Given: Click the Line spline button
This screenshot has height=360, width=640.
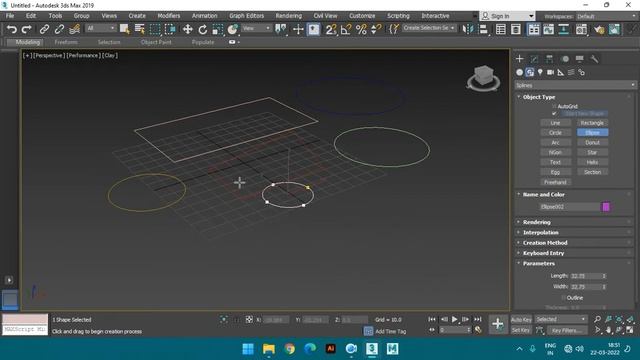Looking at the screenshot, I should coord(556,123).
